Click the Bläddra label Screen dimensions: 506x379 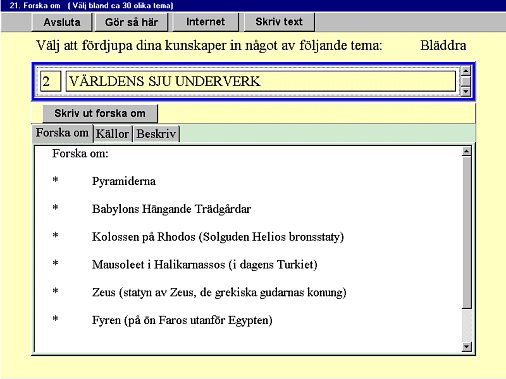[443, 46]
